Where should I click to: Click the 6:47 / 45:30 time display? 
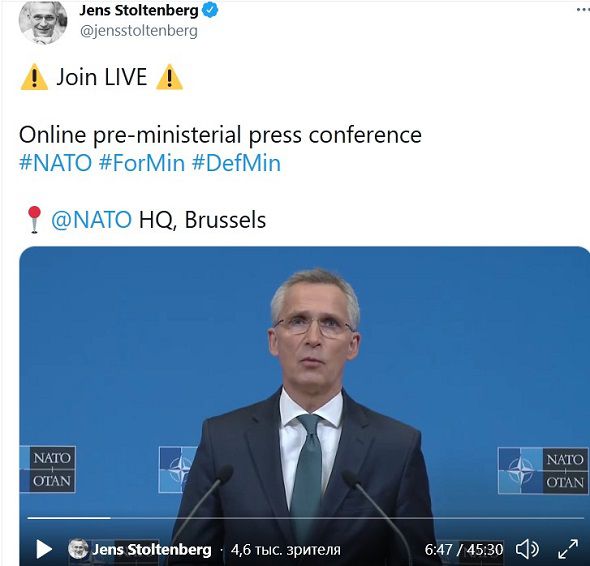[464, 550]
